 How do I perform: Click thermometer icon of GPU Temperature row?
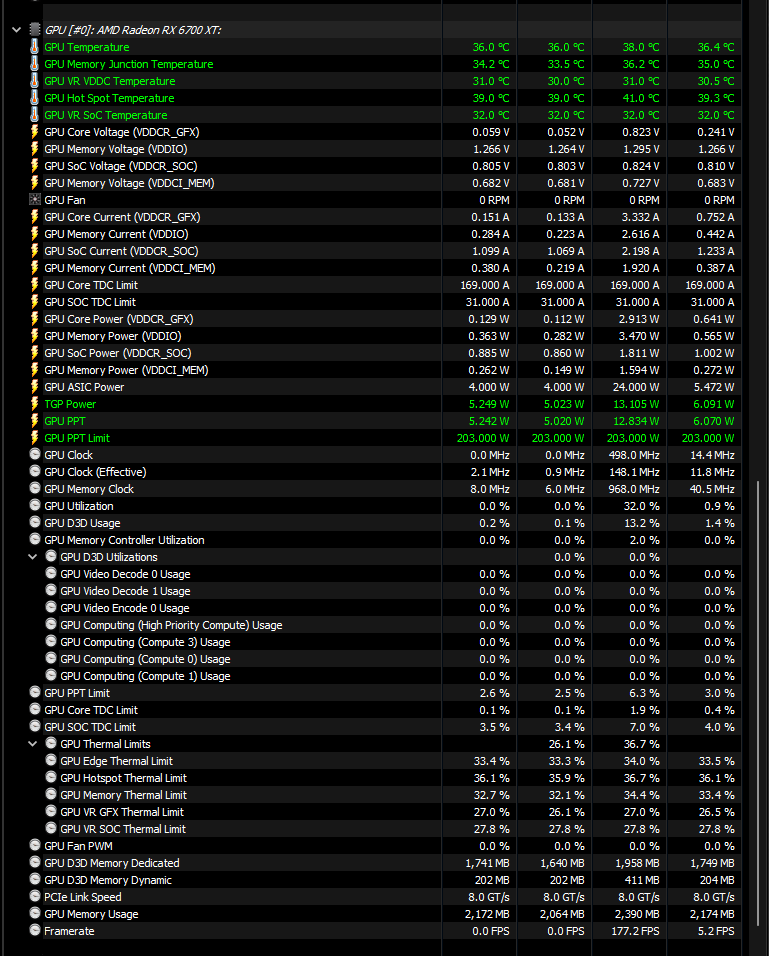click(35, 47)
